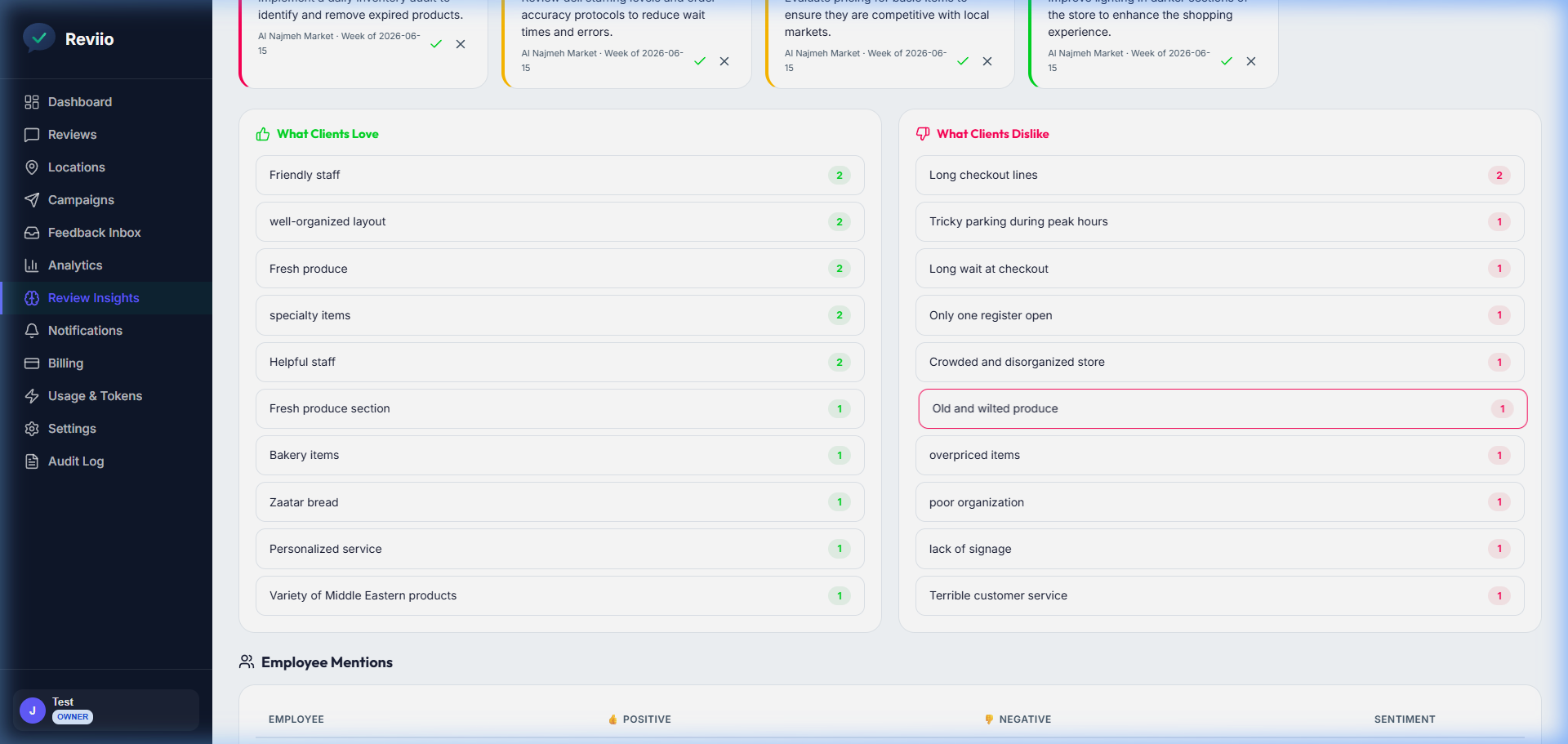Open Settings from sidebar
The height and width of the screenshot is (744, 1568).
click(x=106, y=429)
